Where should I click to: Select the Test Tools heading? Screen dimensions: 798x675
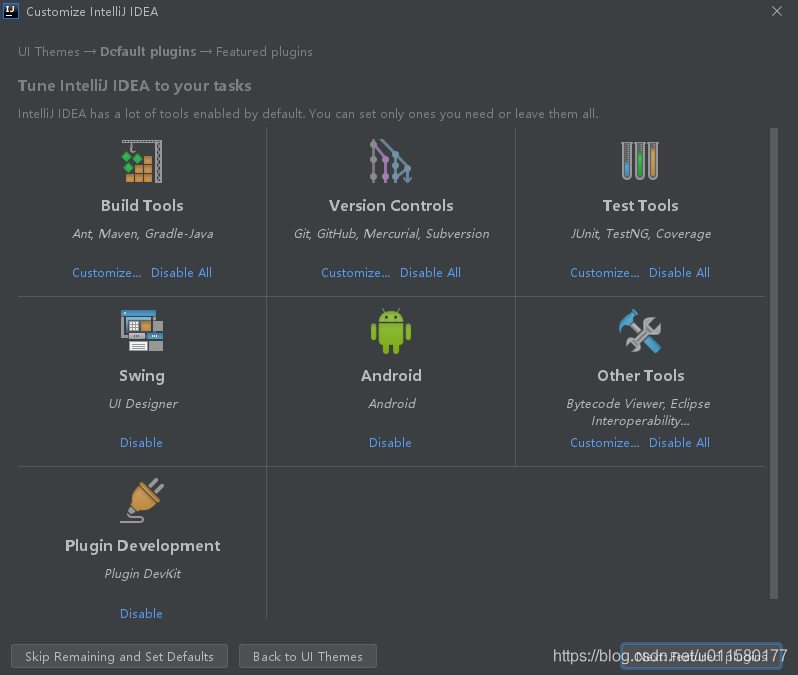[640, 206]
